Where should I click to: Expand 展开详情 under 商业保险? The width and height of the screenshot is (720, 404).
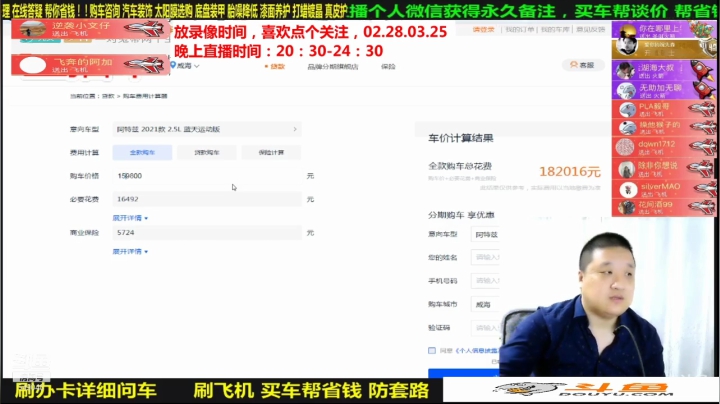130,252
